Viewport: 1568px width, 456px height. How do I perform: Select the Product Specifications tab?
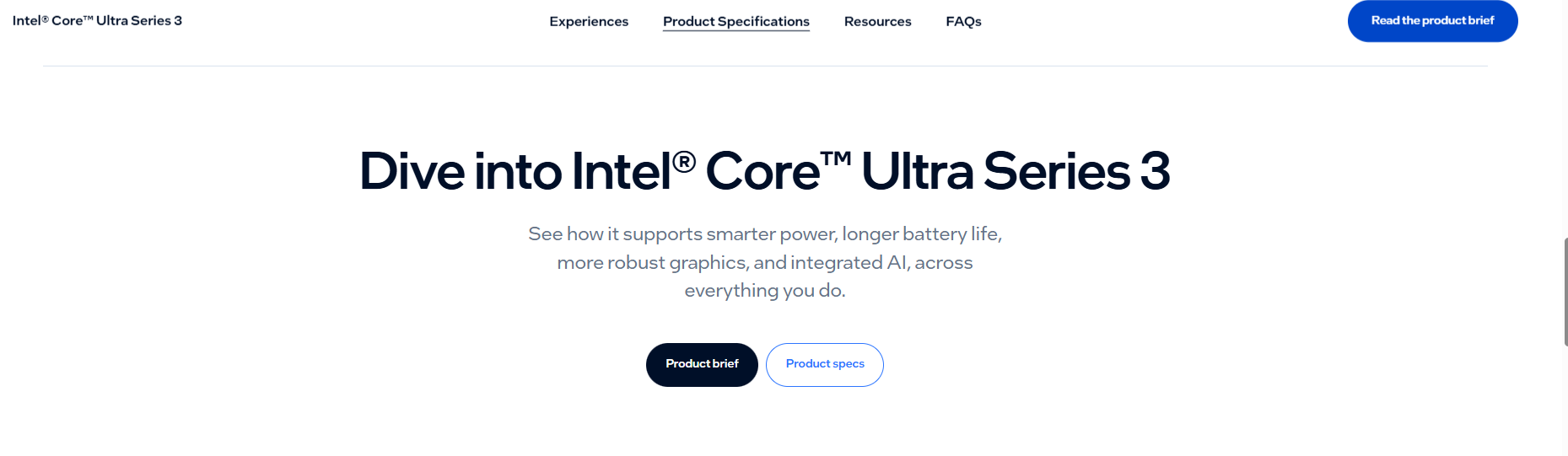tap(736, 21)
